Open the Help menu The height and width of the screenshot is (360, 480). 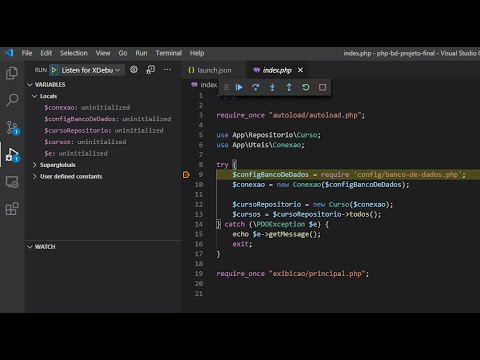click(197, 53)
